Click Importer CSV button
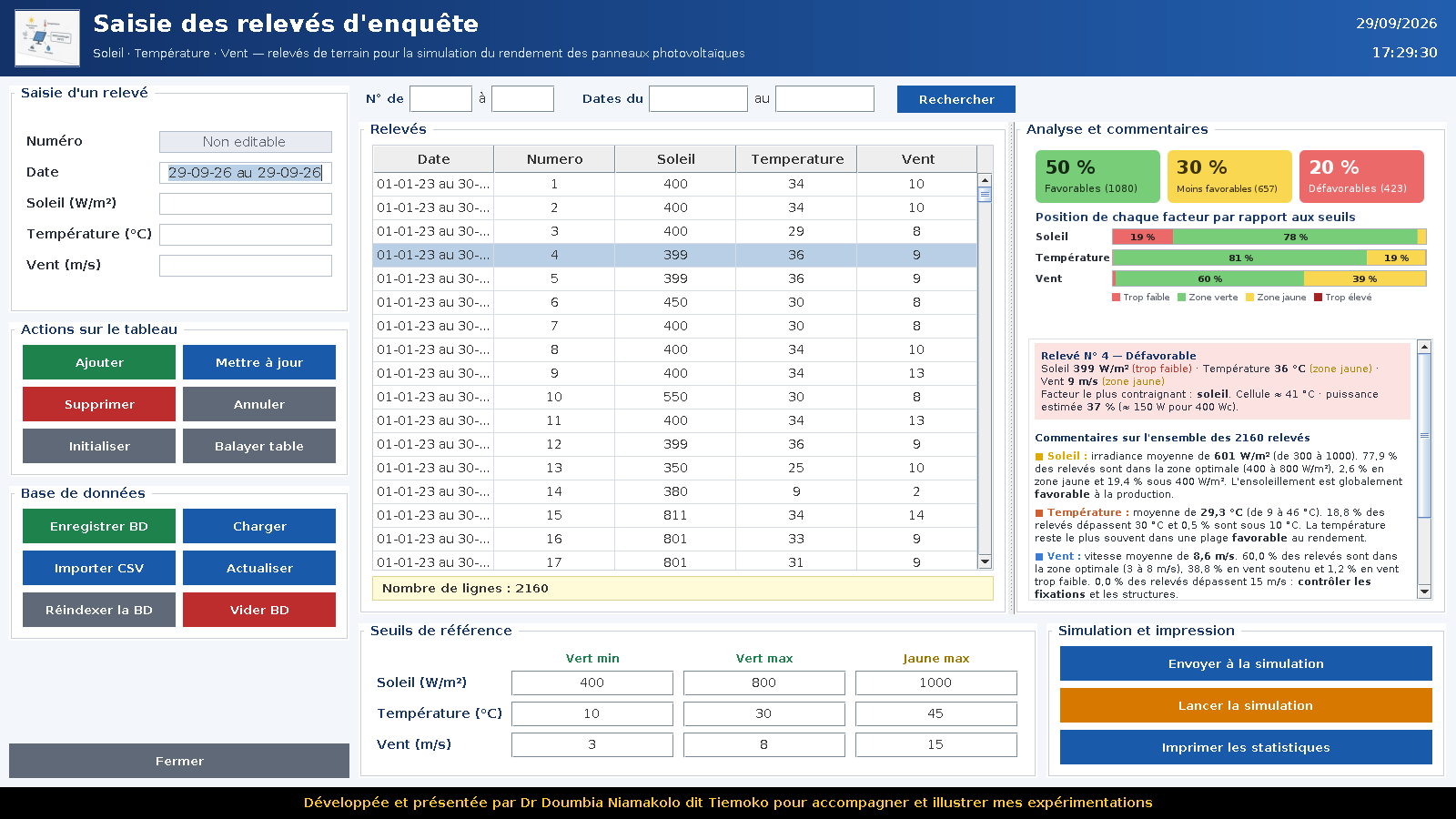Screen dimensions: 1456x819 [x=99, y=568]
